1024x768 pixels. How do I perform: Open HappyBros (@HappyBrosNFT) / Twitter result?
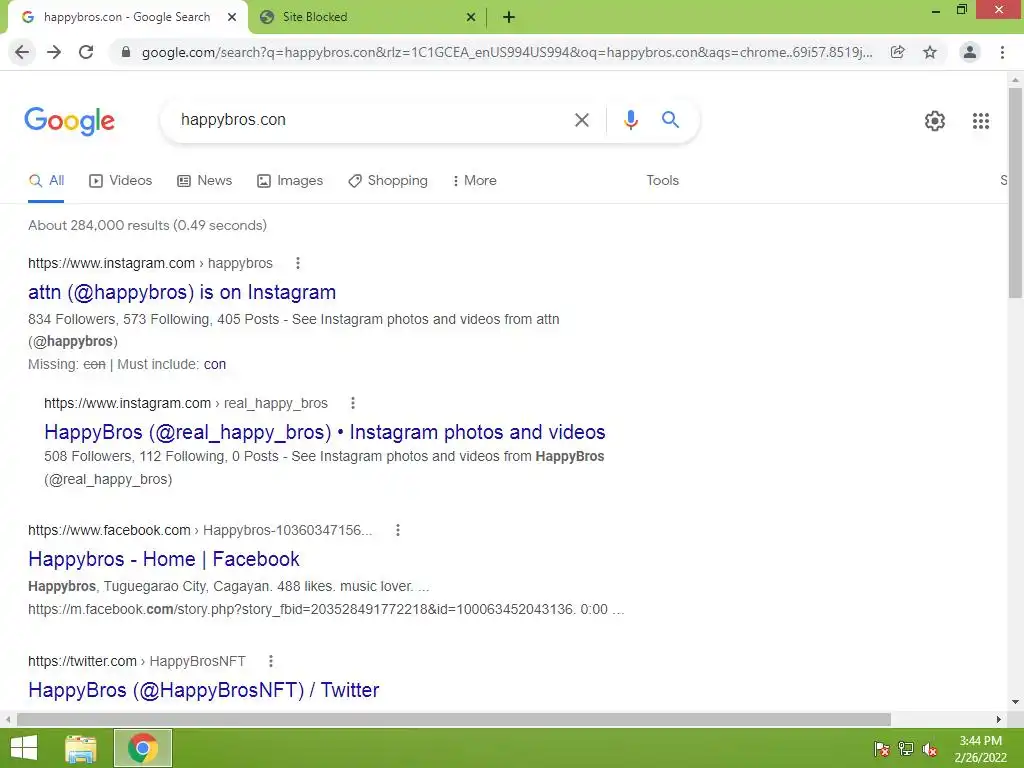204,690
